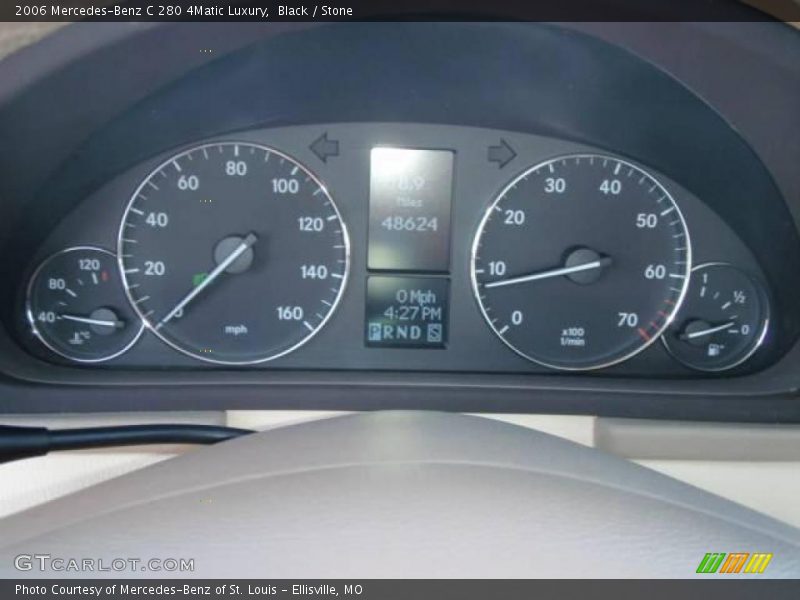This screenshot has width=800, height=600.
Task: Select the R reverse gear option
Action: click(388, 332)
